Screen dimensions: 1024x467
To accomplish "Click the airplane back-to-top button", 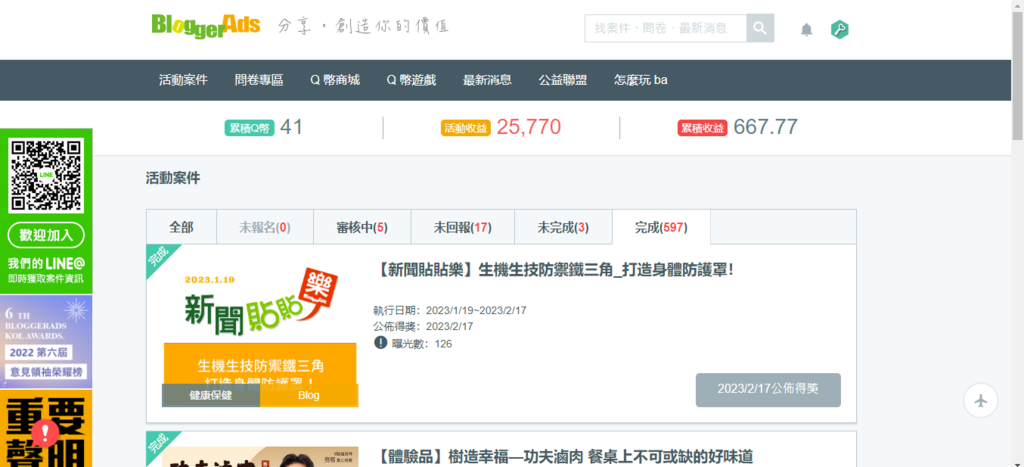I will [x=981, y=400].
